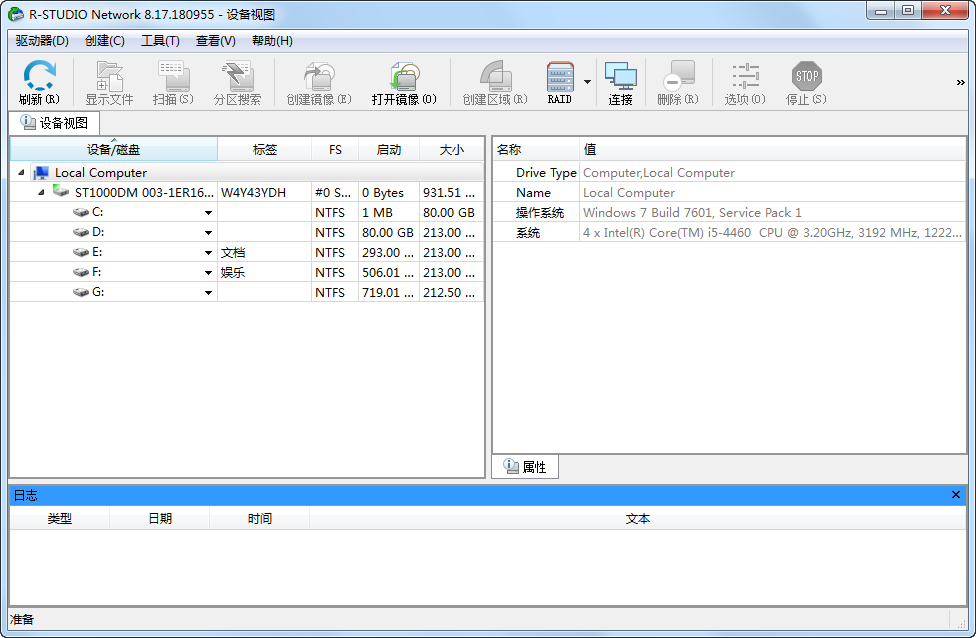Screen dimensions: 976x638
Task: Expand the toolbar overflow chevron
Action: click(x=960, y=83)
